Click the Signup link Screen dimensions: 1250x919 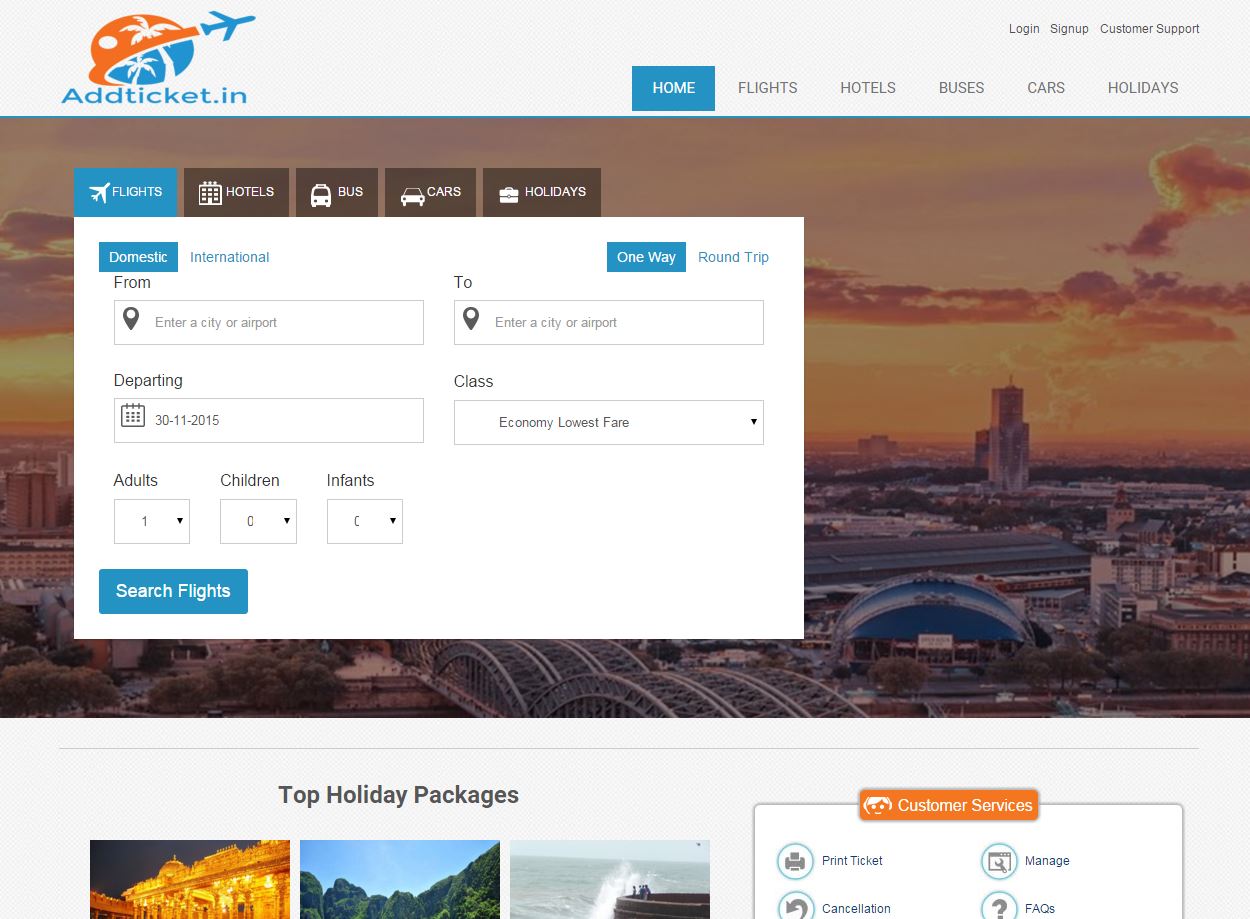tap(1069, 29)
